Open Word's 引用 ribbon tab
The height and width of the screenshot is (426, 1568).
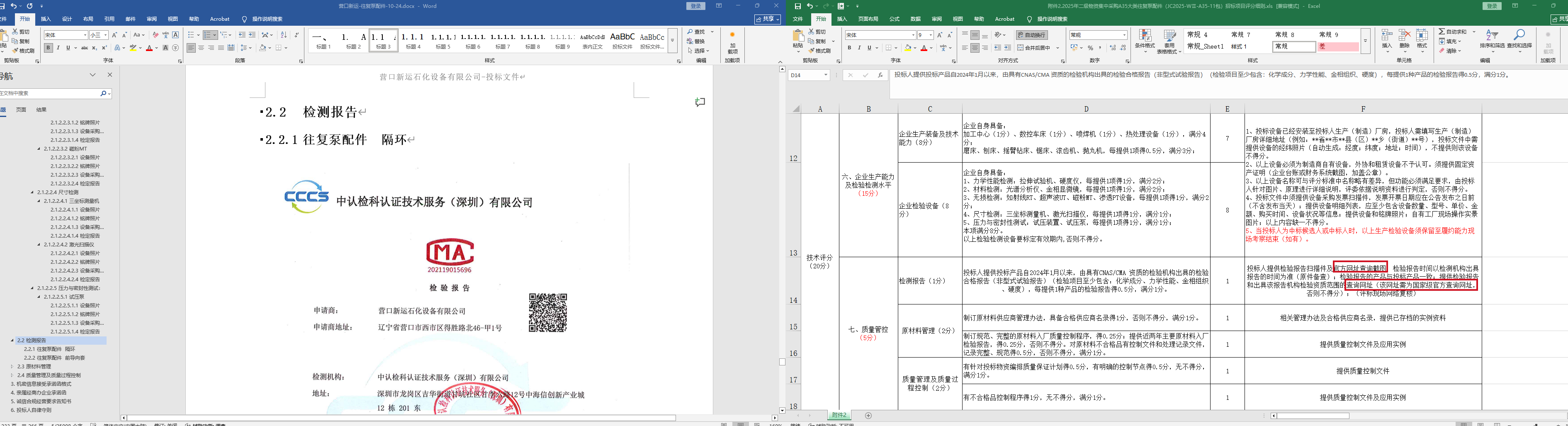pos(109,19)
